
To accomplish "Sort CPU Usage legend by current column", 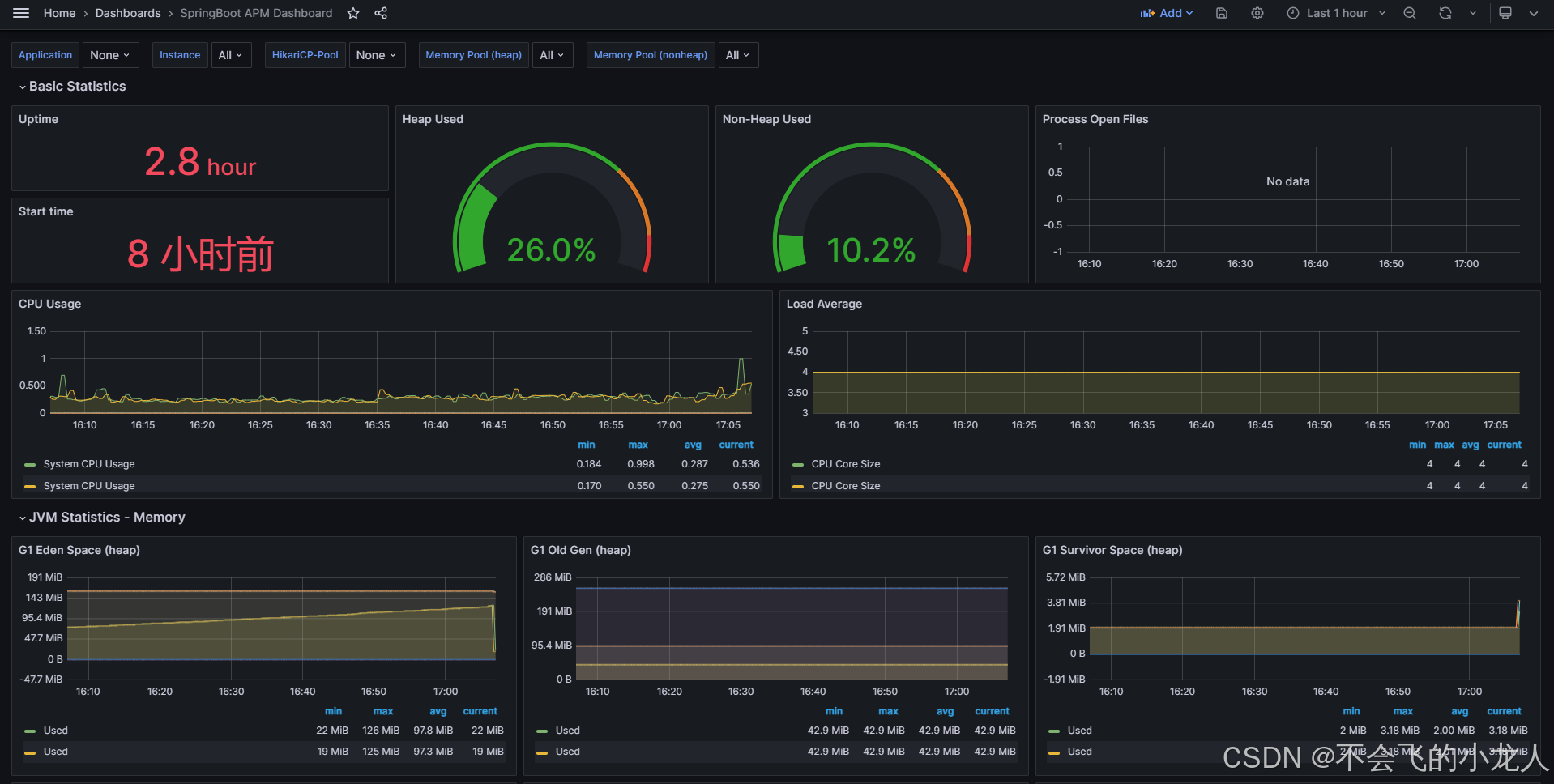I will click(x=736, y=445).
